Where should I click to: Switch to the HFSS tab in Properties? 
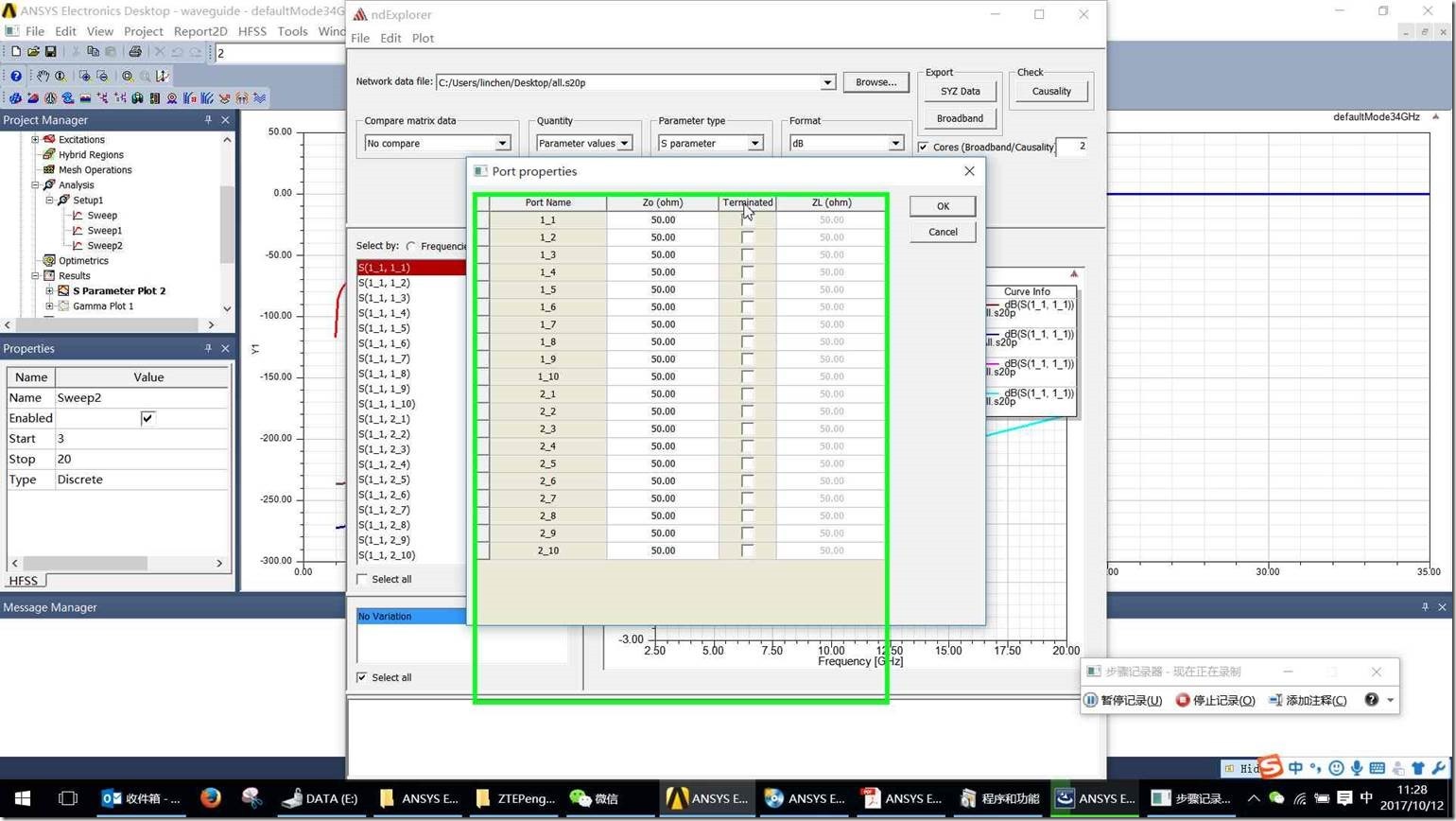[x=24, y=581]
